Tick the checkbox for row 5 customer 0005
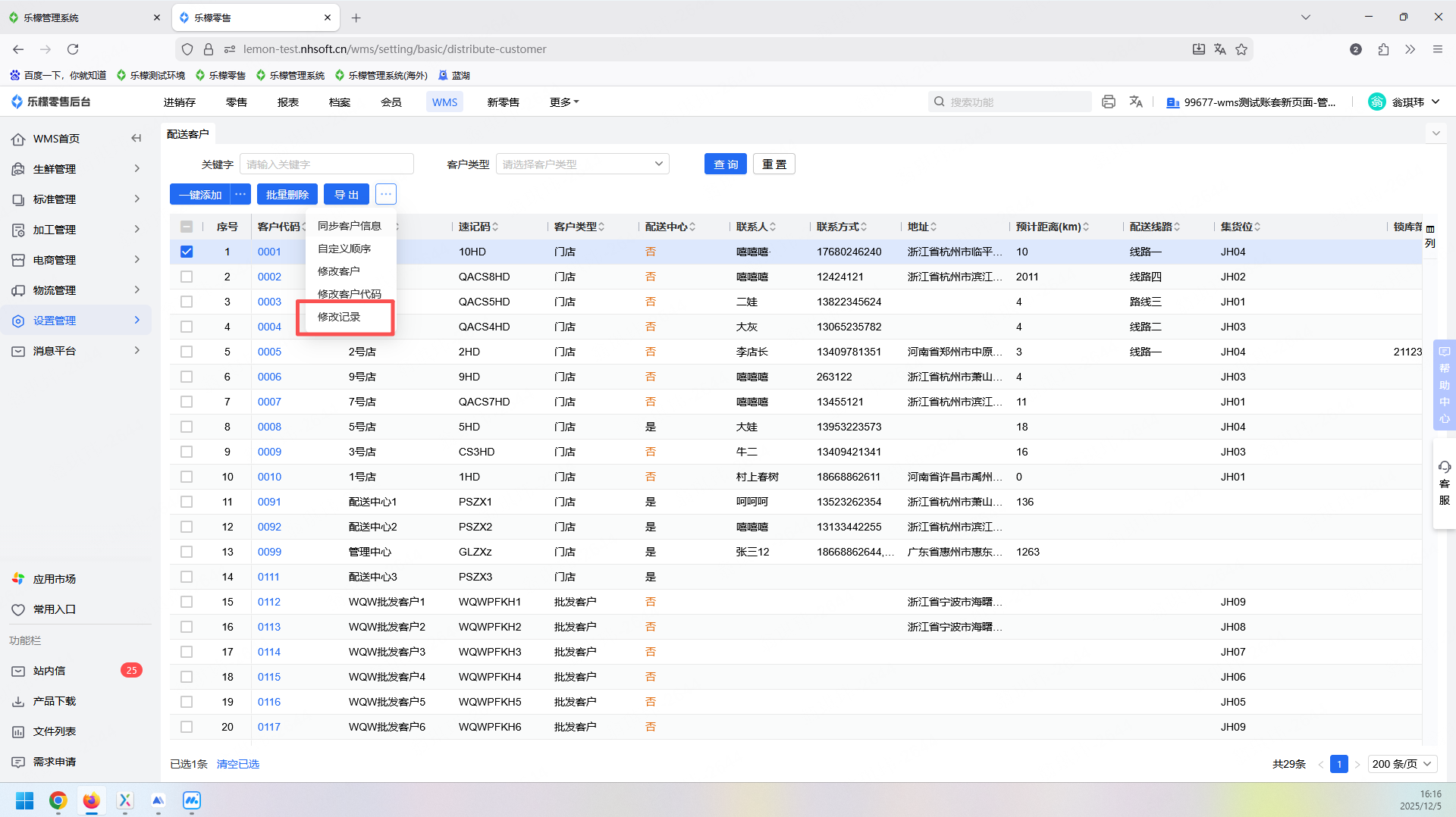Viewport: 1456px width, 817px height. (x=187, y=352)
